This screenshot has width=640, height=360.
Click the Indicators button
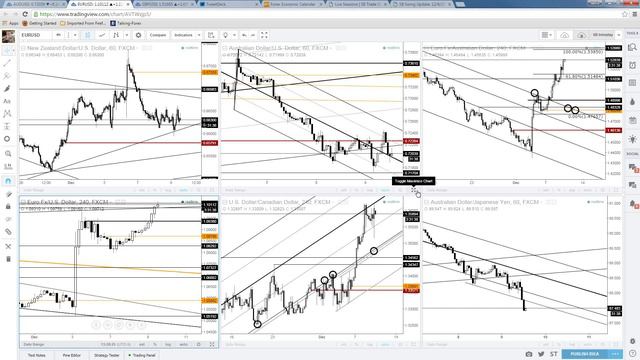click(183, 35)
